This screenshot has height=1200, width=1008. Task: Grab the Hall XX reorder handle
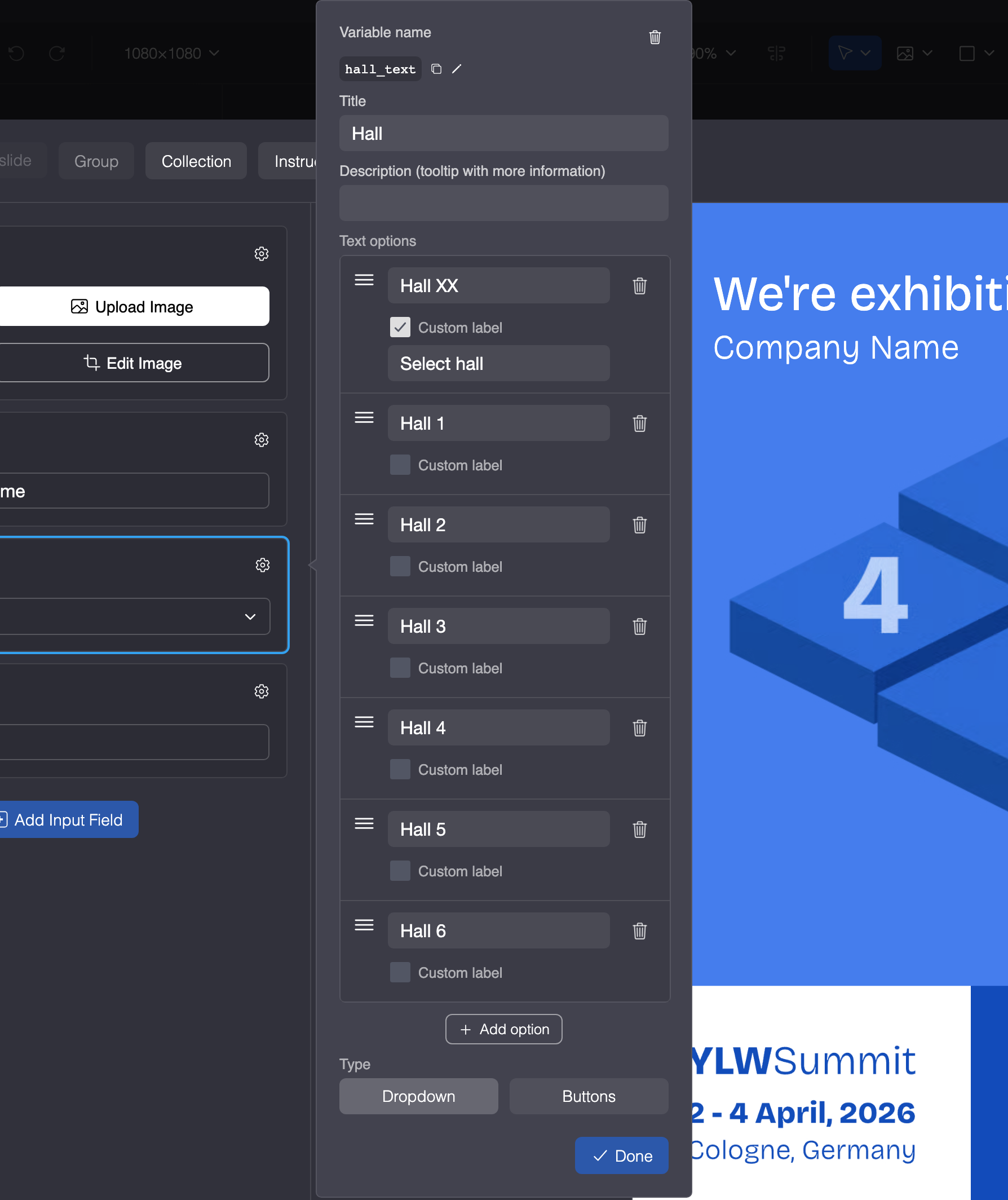(x=364, y=280)
